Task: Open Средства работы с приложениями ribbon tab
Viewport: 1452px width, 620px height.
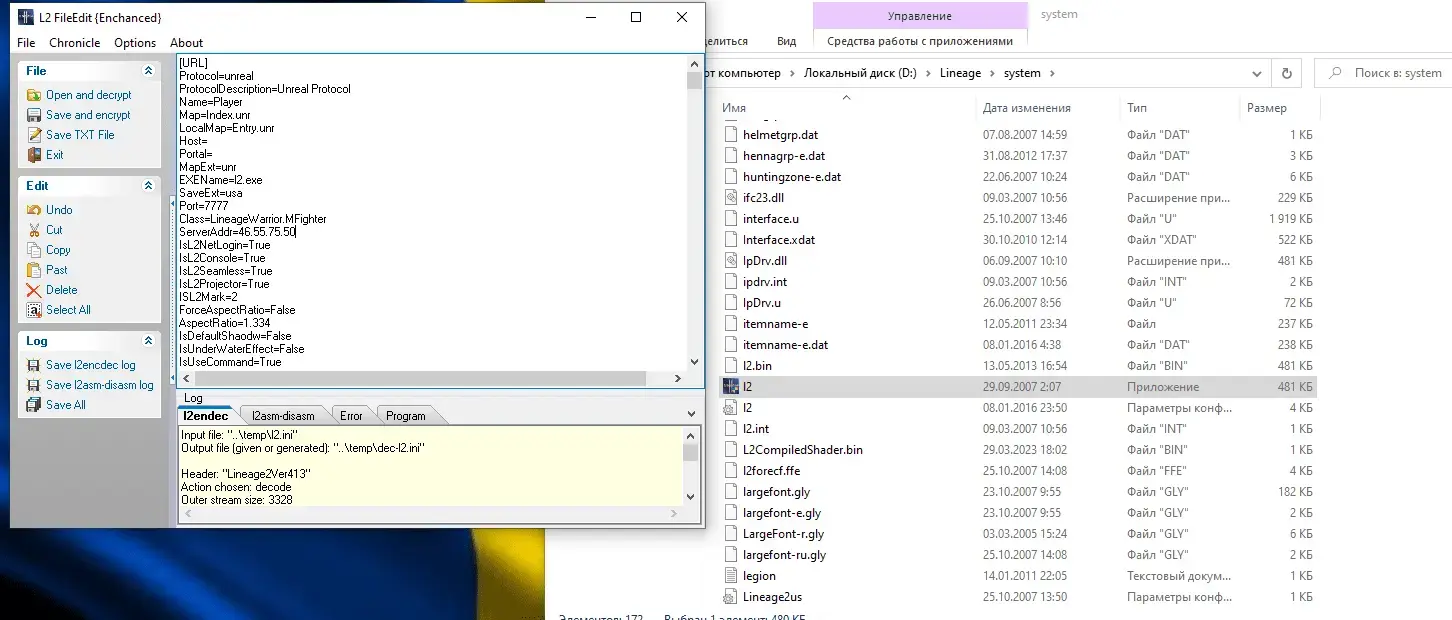Action: click(920, 41)
